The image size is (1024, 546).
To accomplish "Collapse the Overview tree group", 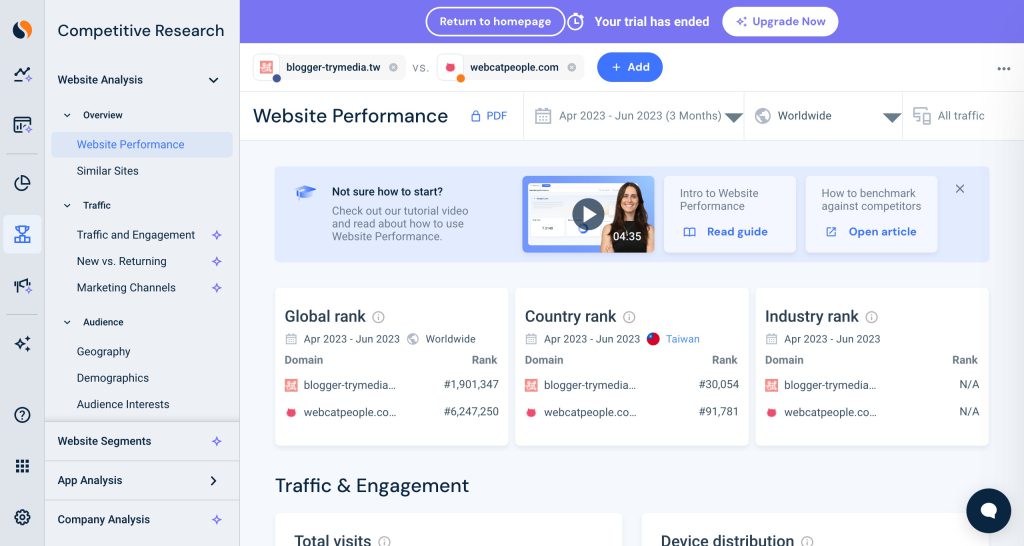I will (67, 115).
